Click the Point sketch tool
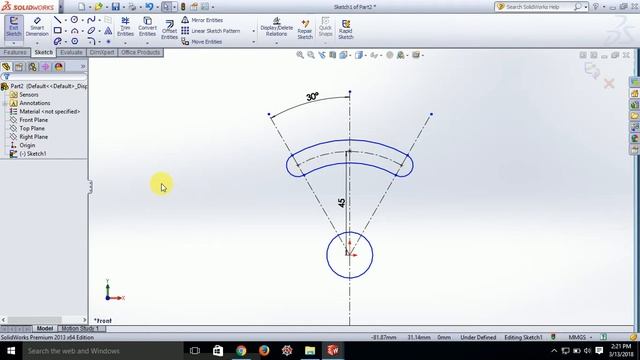This screenshot has width=640, height=360. pyautogui.click(x=108, y=41)
